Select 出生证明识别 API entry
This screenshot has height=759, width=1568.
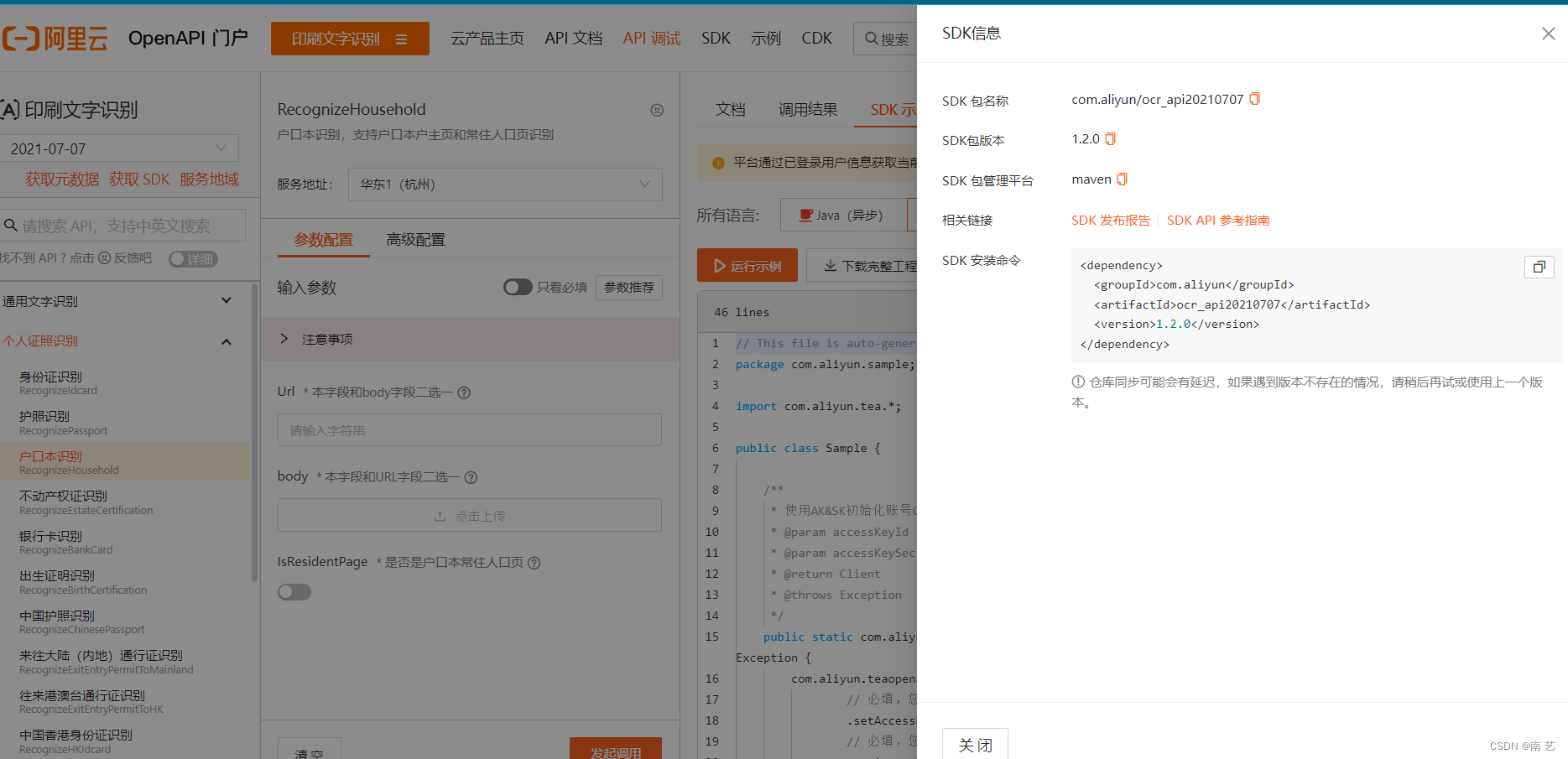coord(126,582)
